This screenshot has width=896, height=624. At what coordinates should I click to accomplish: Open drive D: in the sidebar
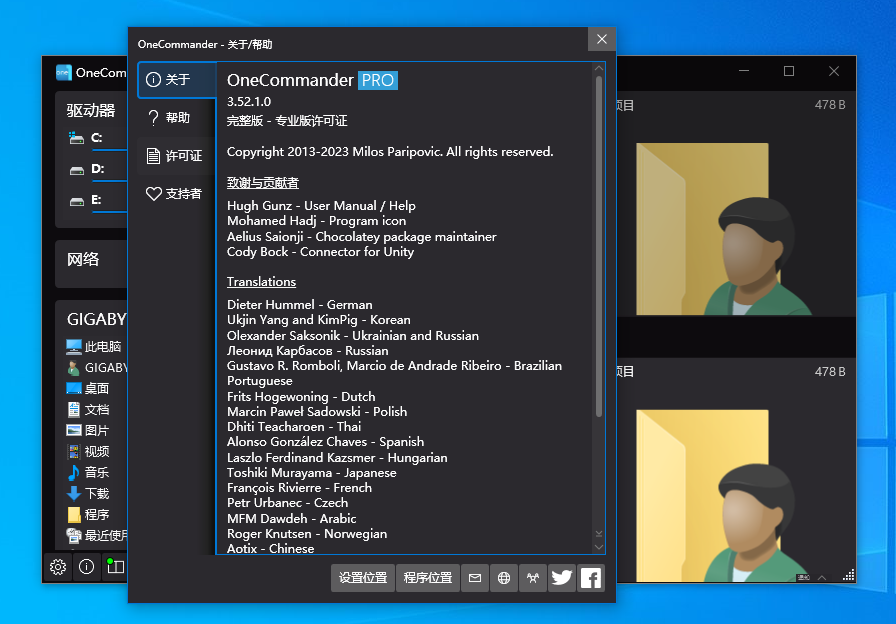tap(97, 170)
